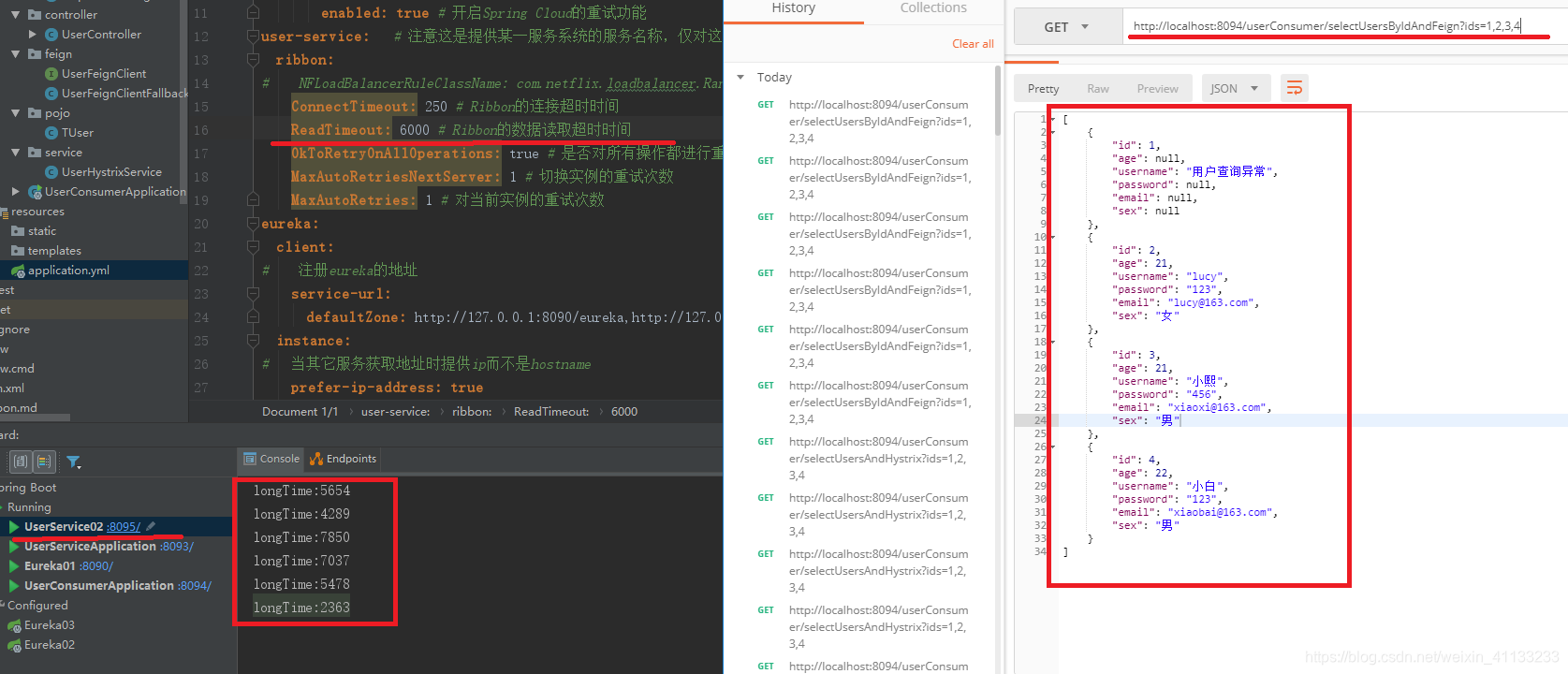Expand the UserController node arrow

point(33,35)
